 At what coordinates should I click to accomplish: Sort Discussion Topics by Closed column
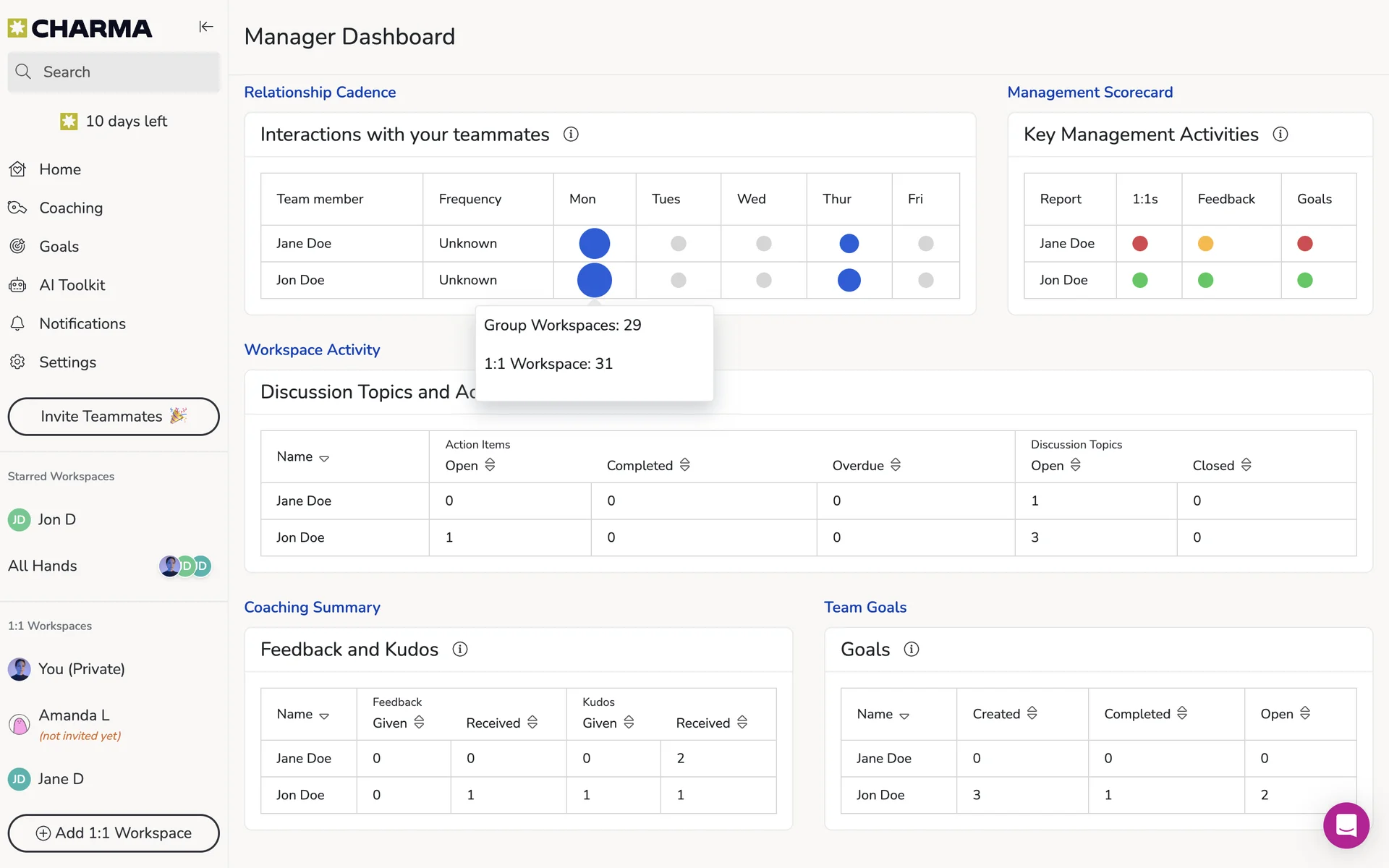[x=1246, y=465]
